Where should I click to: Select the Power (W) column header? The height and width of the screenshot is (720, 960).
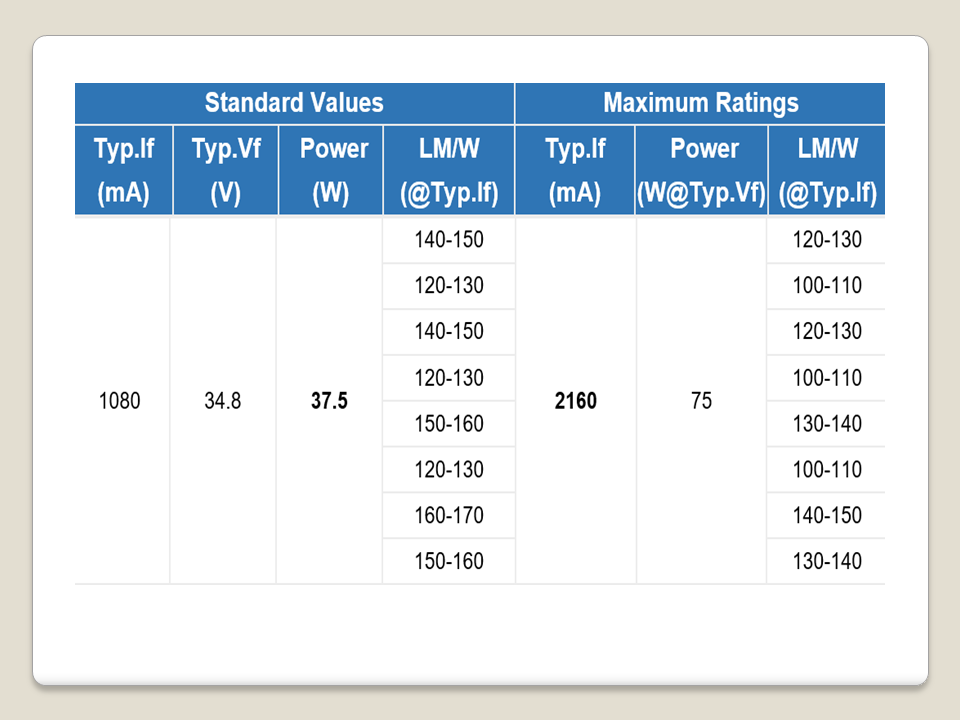(x=329, y=170)
